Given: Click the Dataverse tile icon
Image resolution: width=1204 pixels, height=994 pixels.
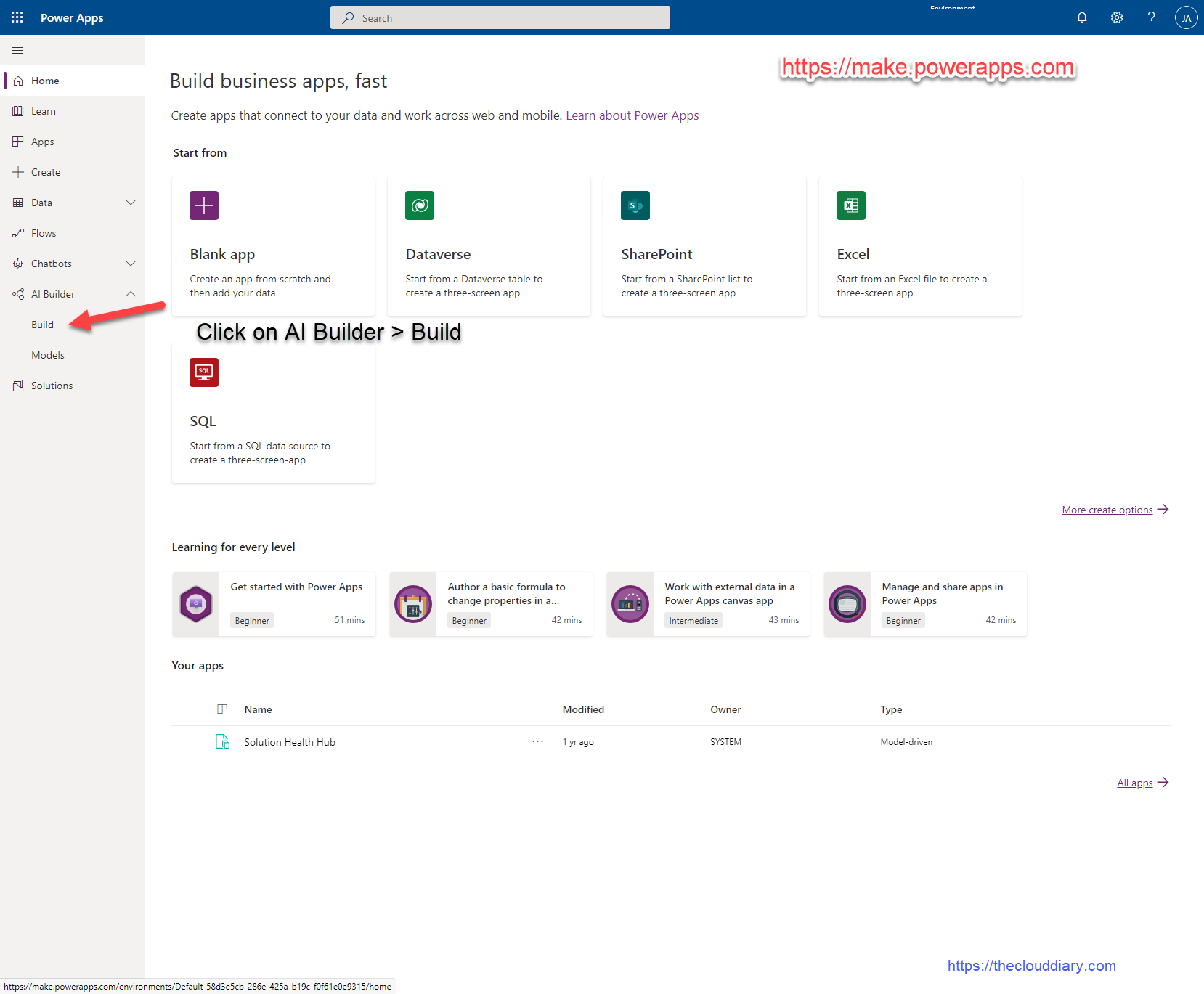Looking at the screenshot, I should pos(420,205).
